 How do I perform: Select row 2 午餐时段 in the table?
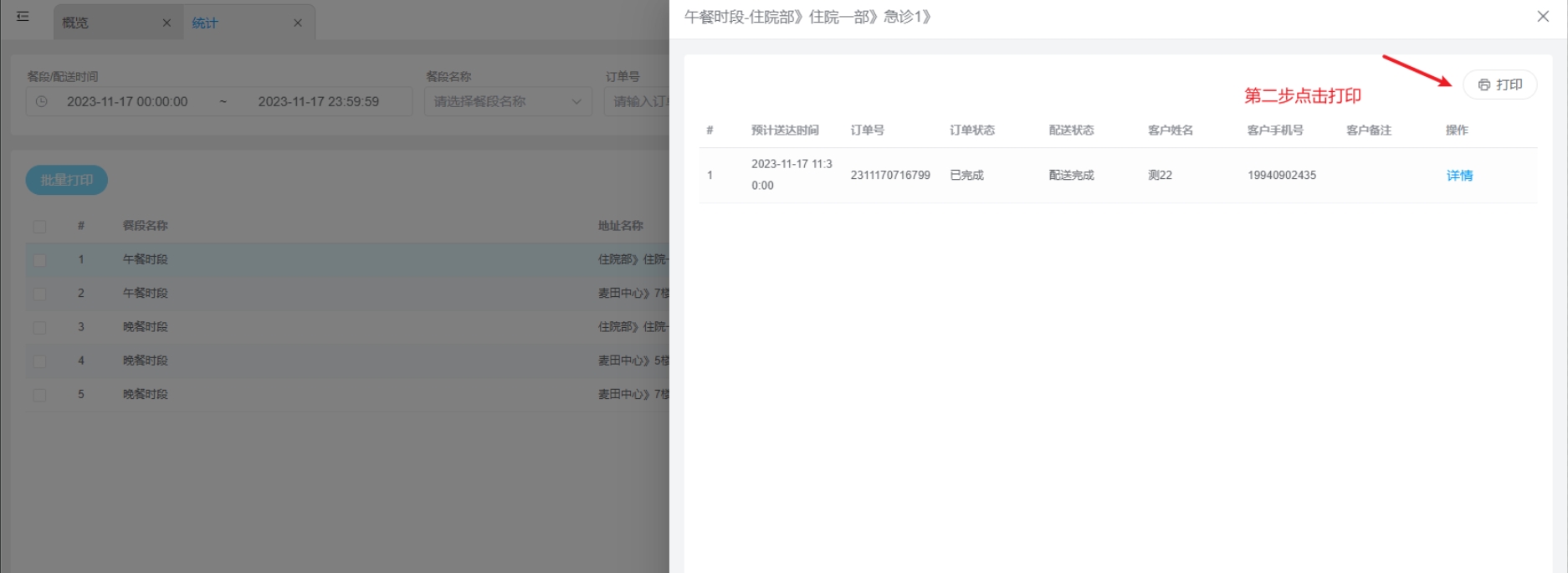pos(146,294)
